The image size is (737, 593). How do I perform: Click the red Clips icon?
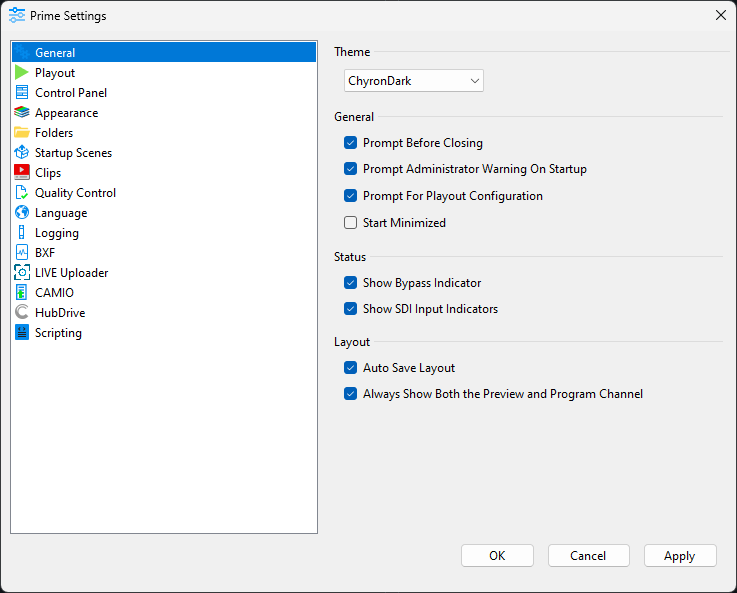[22, 173]
